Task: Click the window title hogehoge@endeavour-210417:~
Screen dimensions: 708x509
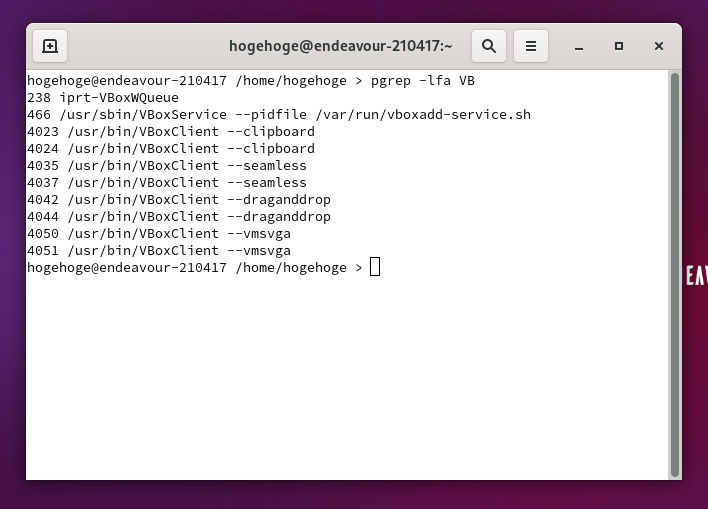Action: (x=340, y=46)
